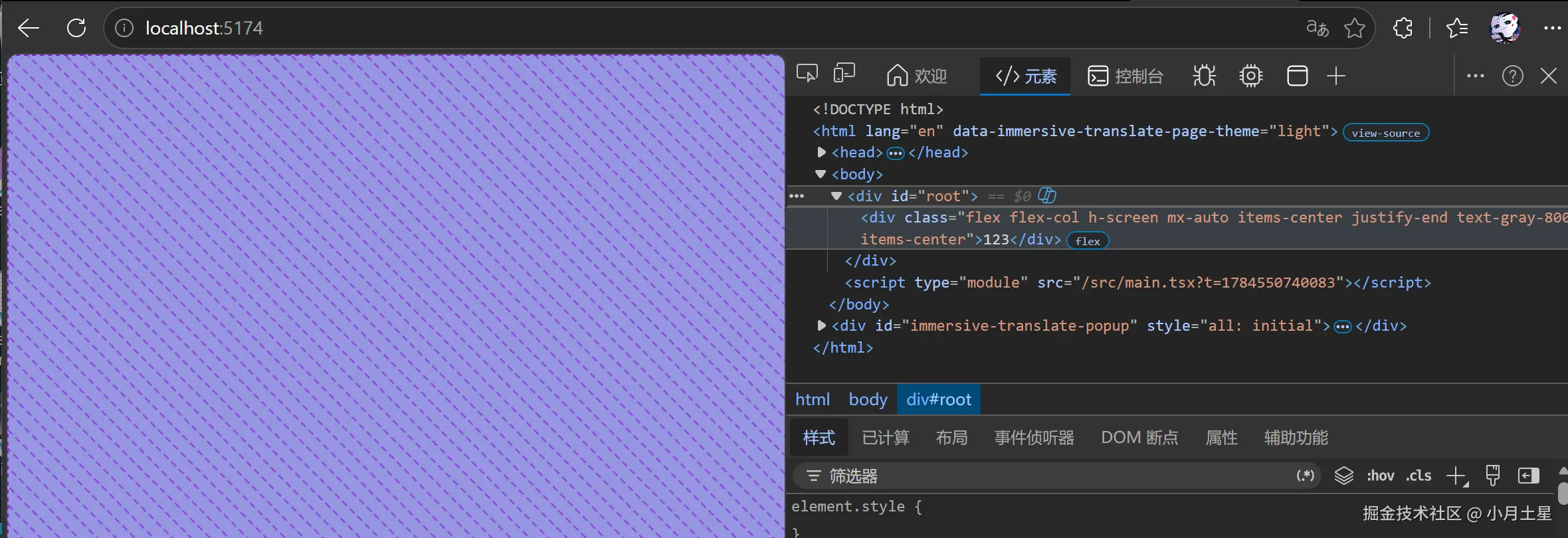Expand the collapsed head contents ellipsis
1568x538 pixels.
[896, 153]
